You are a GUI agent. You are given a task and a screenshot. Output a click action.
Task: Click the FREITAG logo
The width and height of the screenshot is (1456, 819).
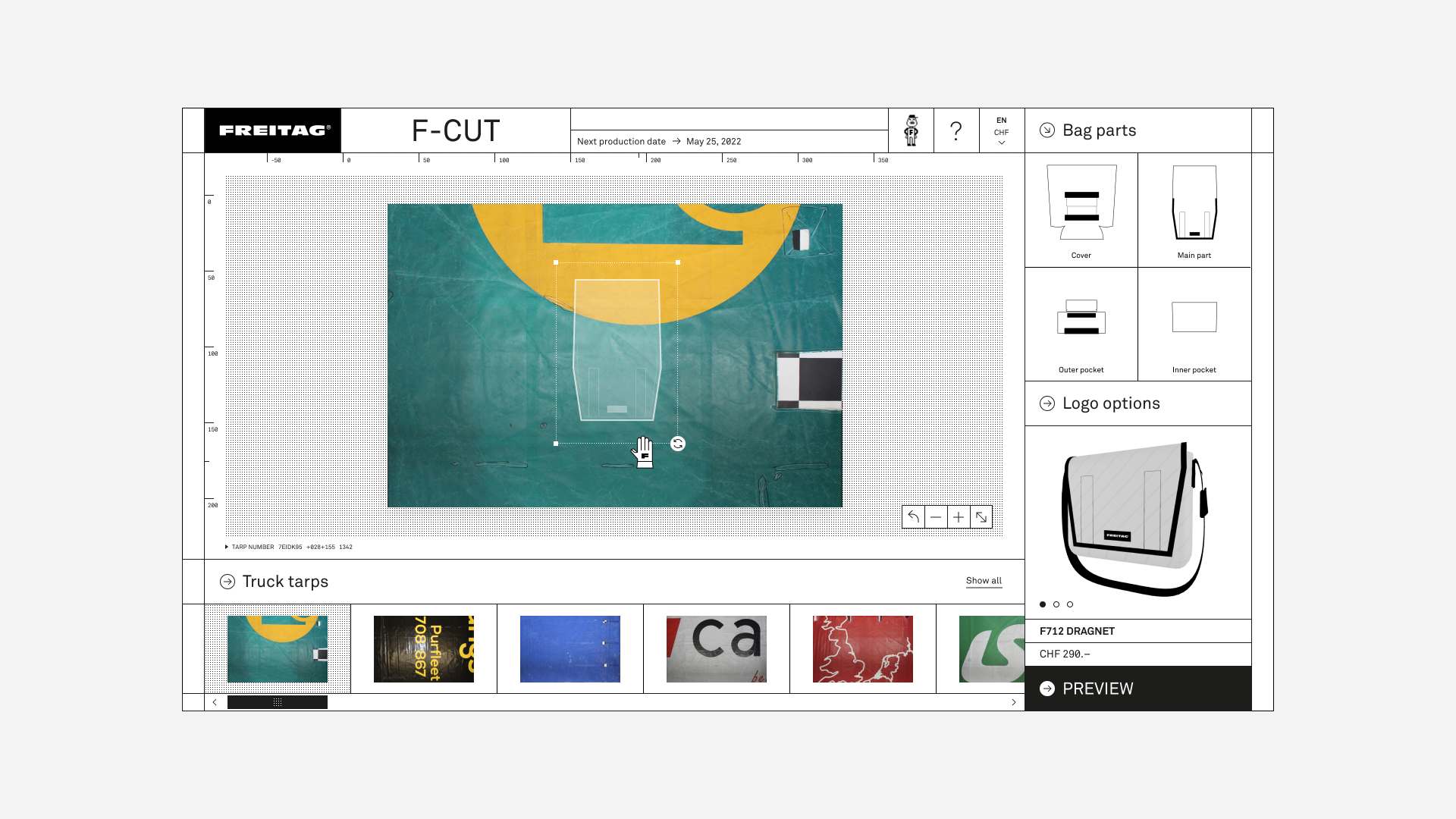coord(273,130)
